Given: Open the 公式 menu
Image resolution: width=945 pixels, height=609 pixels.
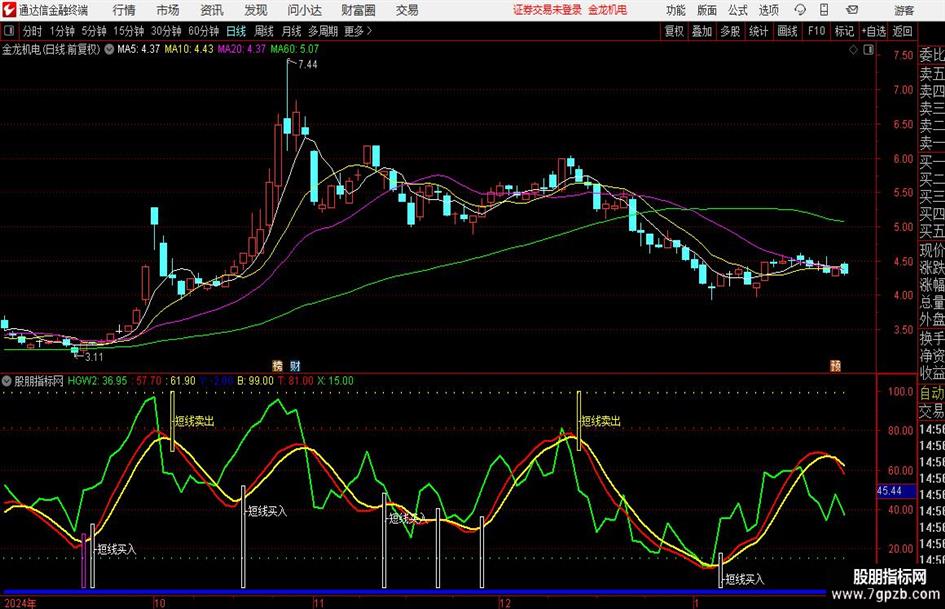Looking at the screenshot, I should 738,10.
